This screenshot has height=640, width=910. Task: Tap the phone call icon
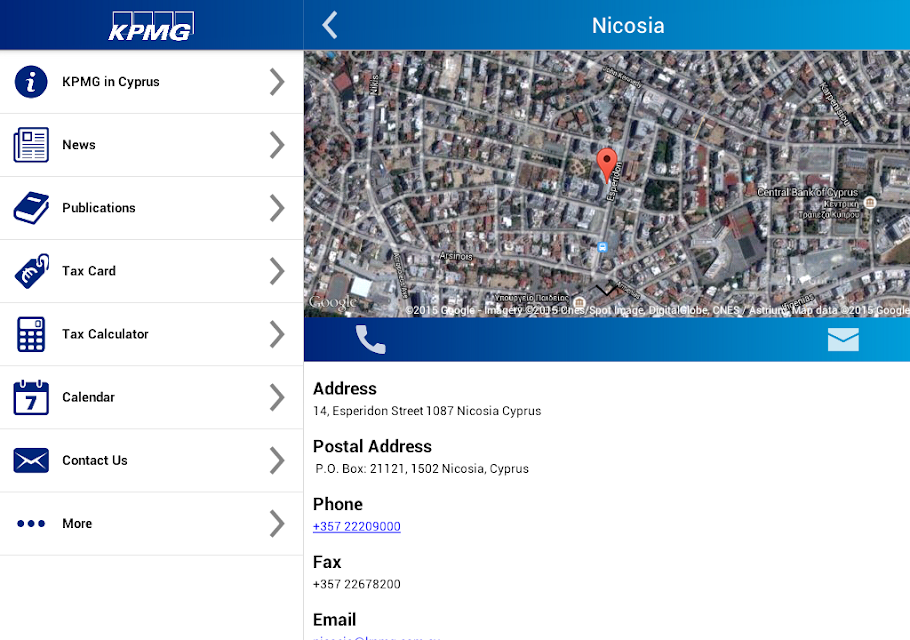tap(370, 339)
